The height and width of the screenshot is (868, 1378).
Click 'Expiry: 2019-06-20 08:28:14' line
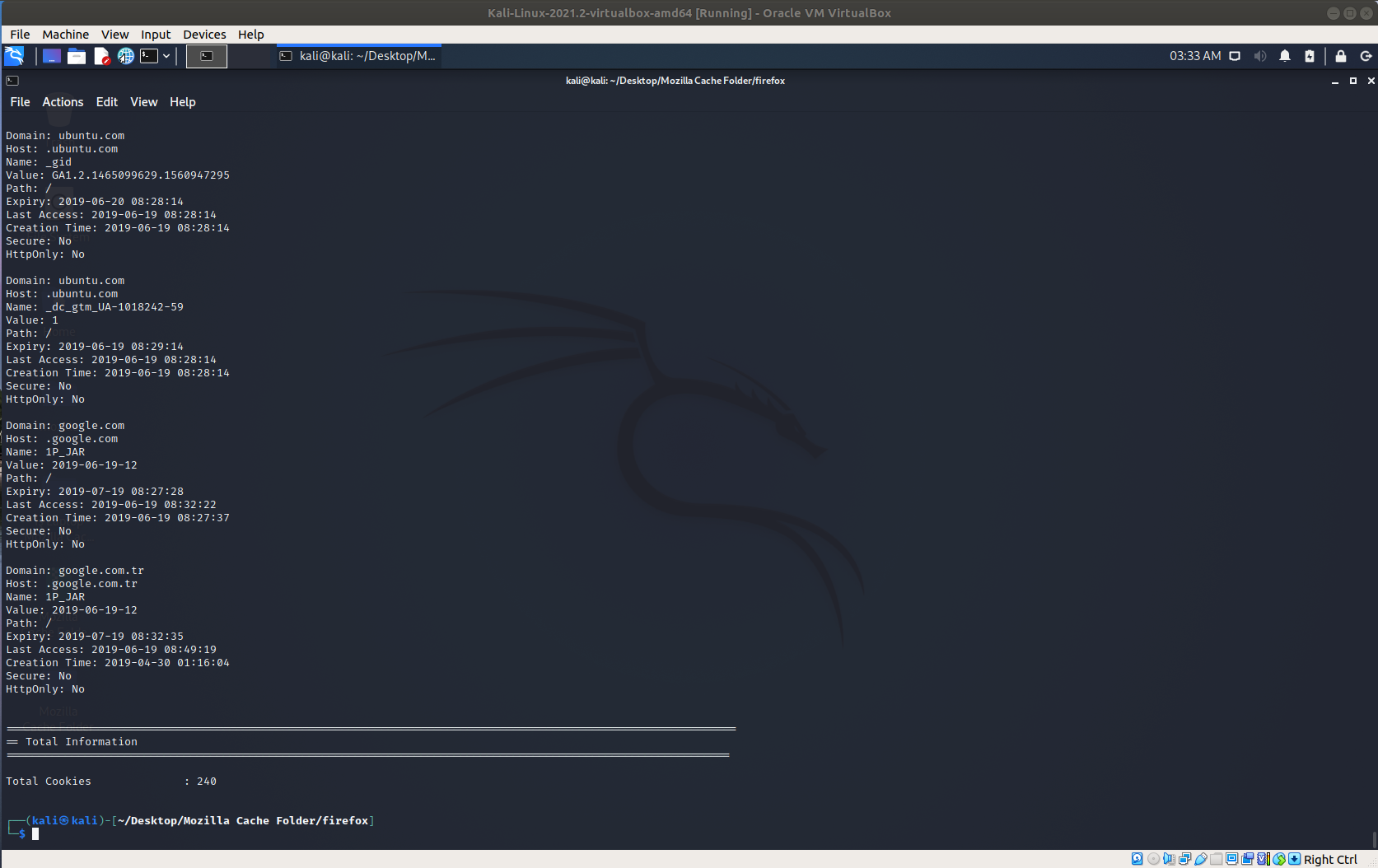click(95, 202)
